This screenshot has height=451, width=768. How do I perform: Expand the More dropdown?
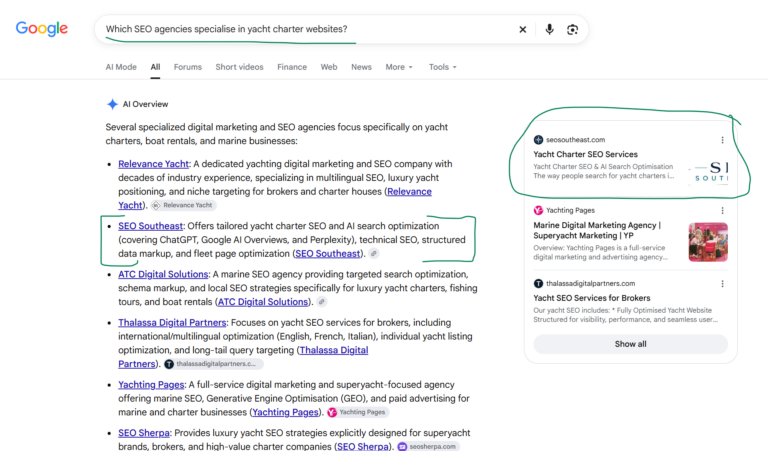pyautogui.click(x=399, y=67)
